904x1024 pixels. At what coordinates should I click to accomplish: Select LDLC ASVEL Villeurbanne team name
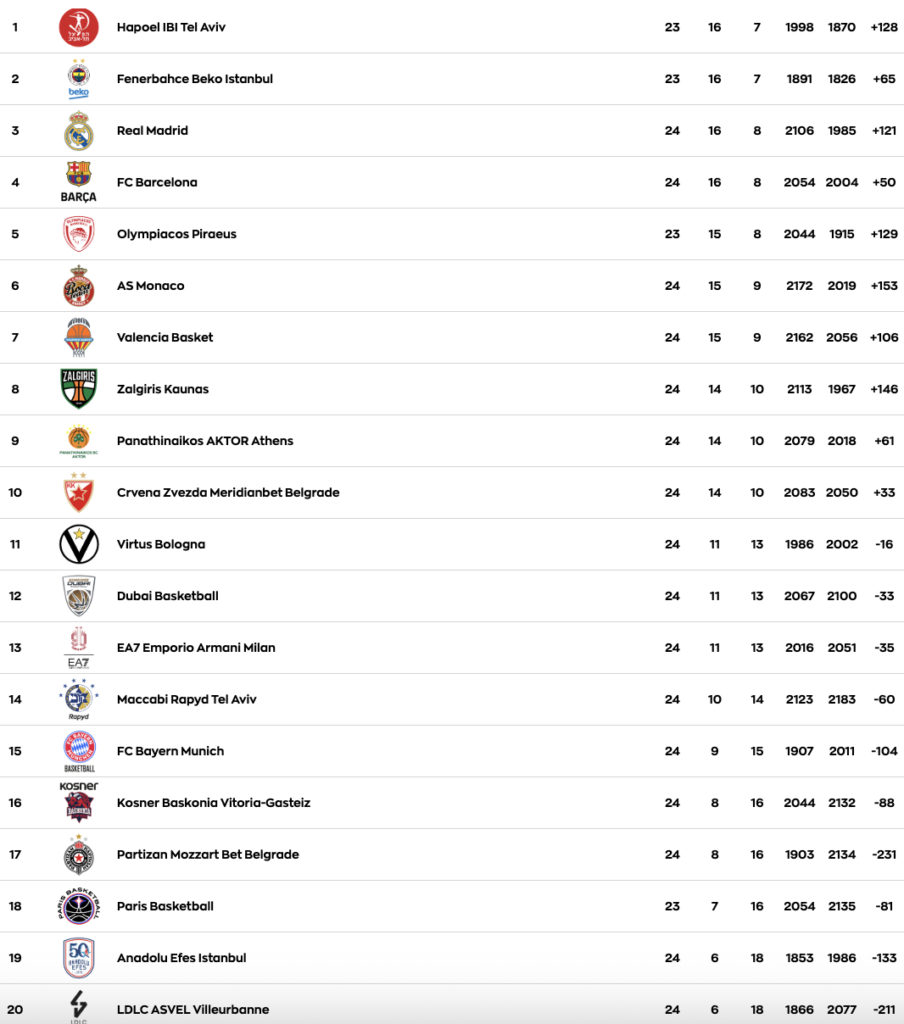pos(193,1010)
